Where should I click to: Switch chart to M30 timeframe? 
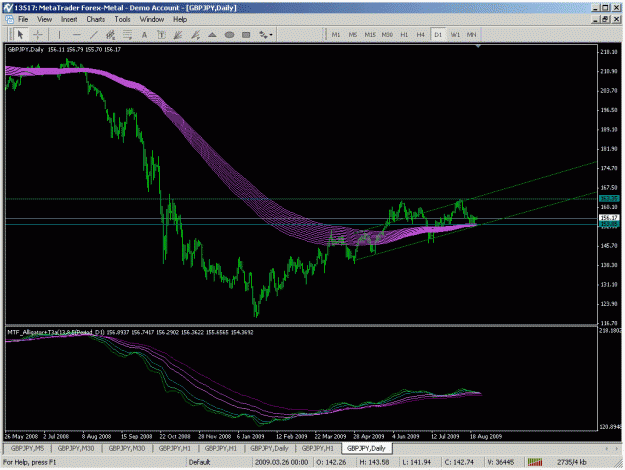(387, 35)
